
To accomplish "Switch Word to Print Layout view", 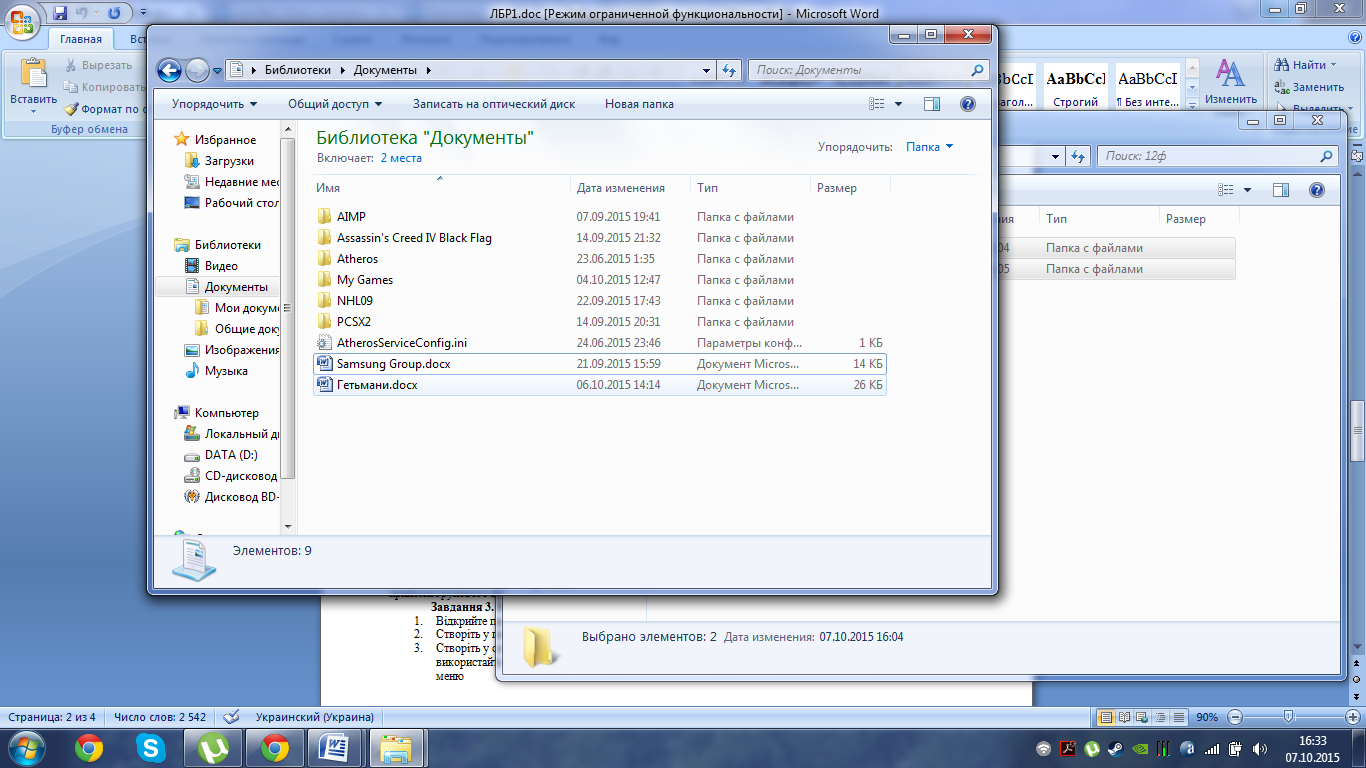I will tap(1105, 717).
